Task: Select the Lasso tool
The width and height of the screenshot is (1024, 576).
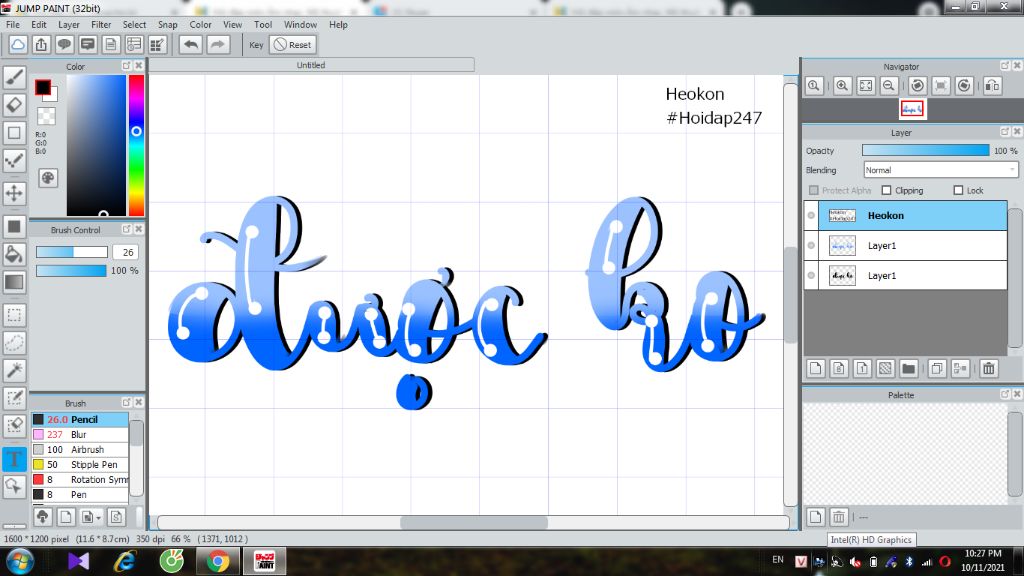Action: point(14,343)
